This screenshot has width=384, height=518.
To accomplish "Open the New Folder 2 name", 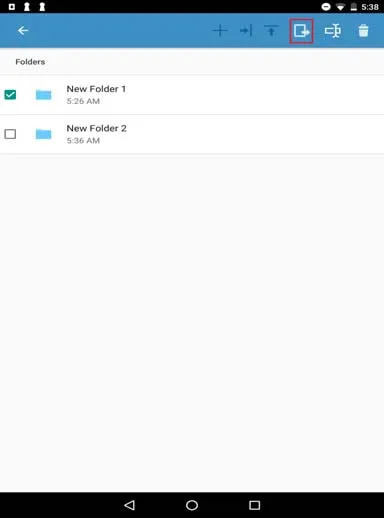I will [96, 128].
